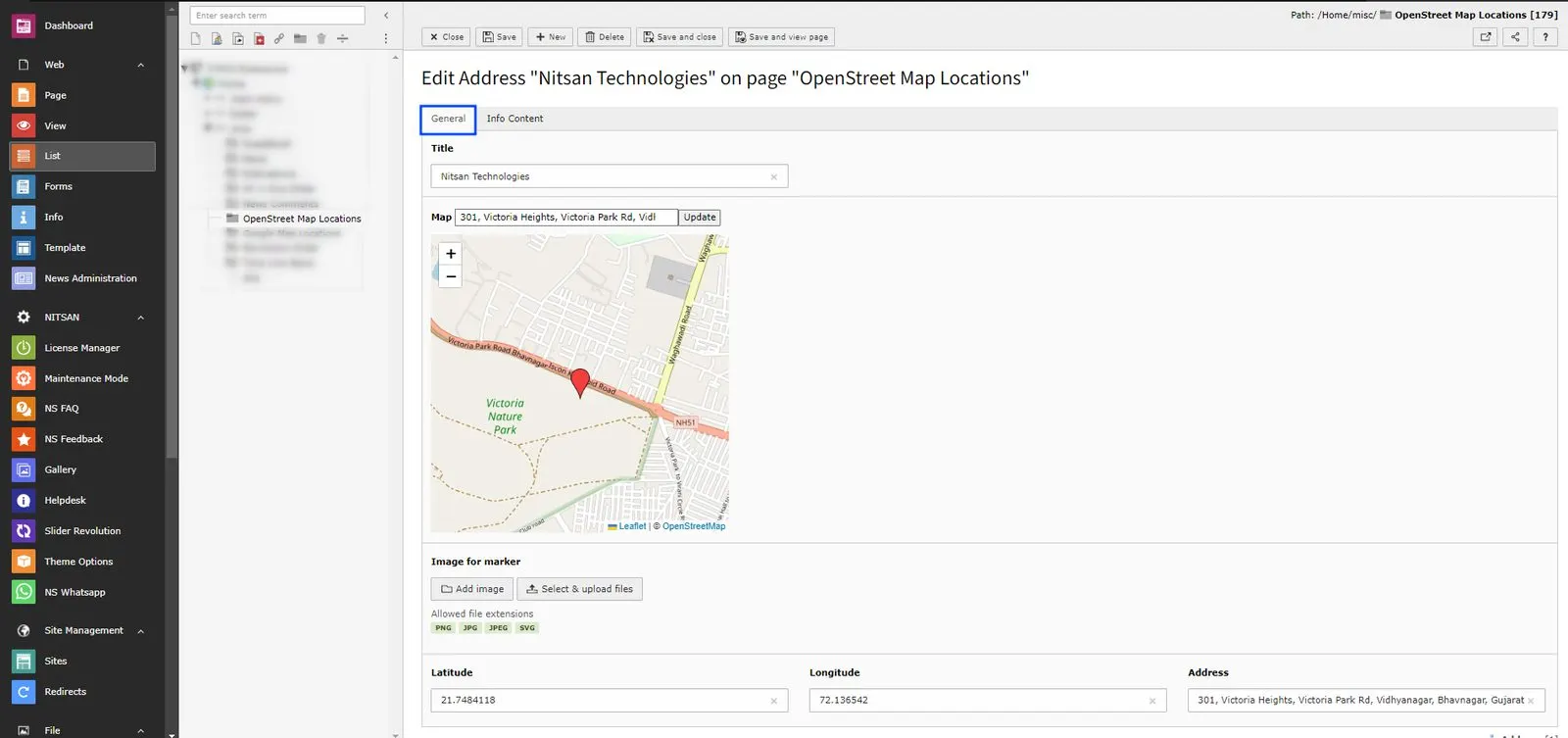Open NS FAQ module
Viewport: 1568px width, 738px height.
click(82, 409)
